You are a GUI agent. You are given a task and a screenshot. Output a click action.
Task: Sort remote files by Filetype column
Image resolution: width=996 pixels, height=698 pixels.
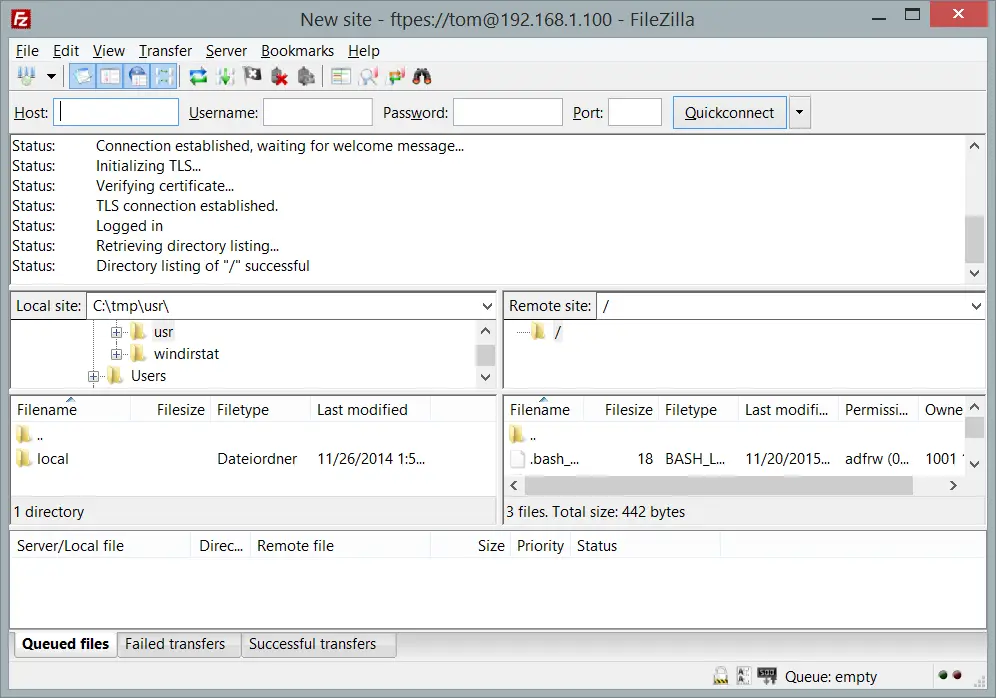coord(698,410)
